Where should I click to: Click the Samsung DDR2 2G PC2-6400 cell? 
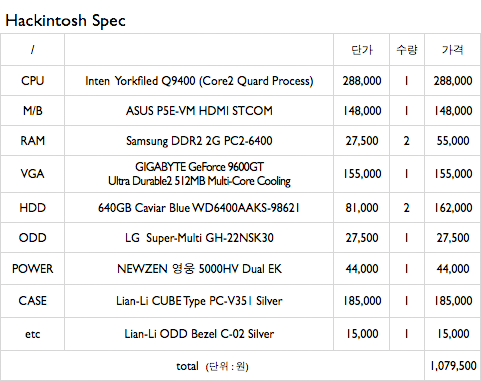[199, 141]
